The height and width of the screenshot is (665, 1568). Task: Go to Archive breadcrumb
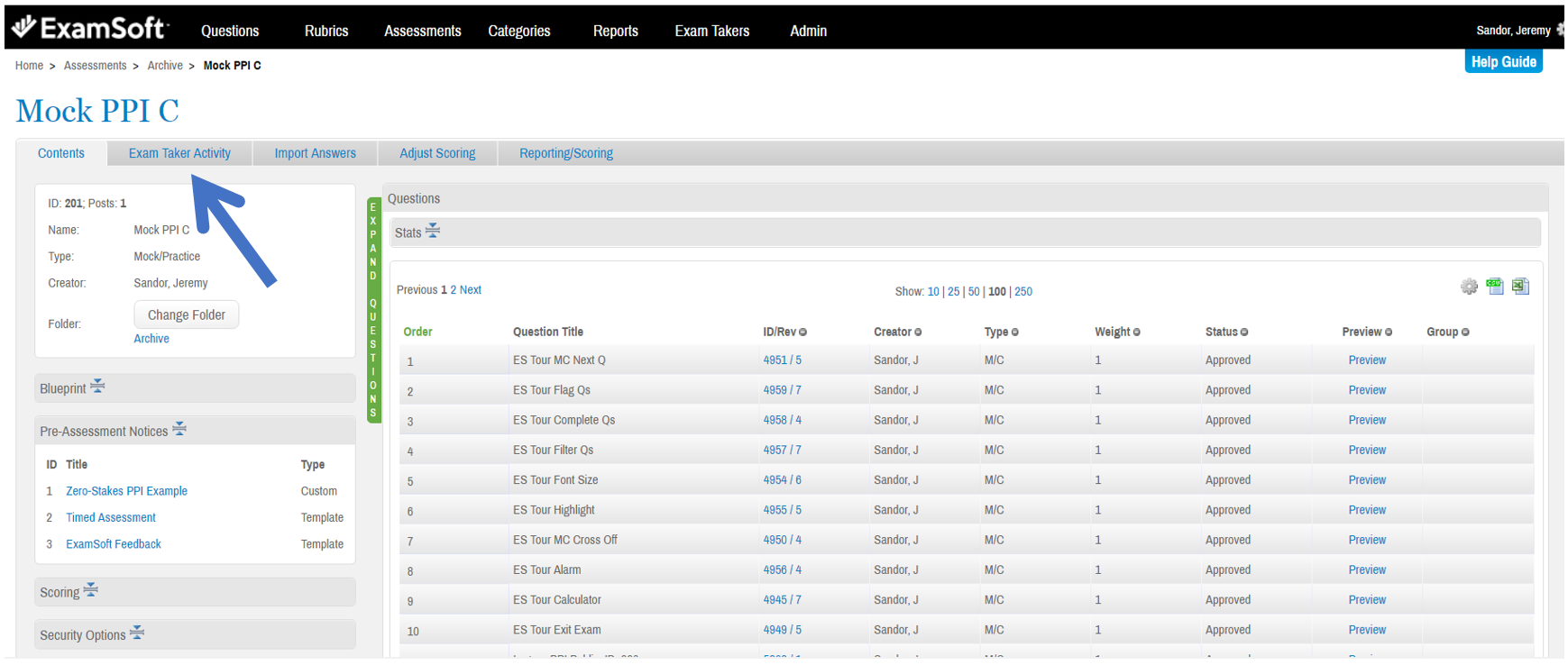coord(165,66)
